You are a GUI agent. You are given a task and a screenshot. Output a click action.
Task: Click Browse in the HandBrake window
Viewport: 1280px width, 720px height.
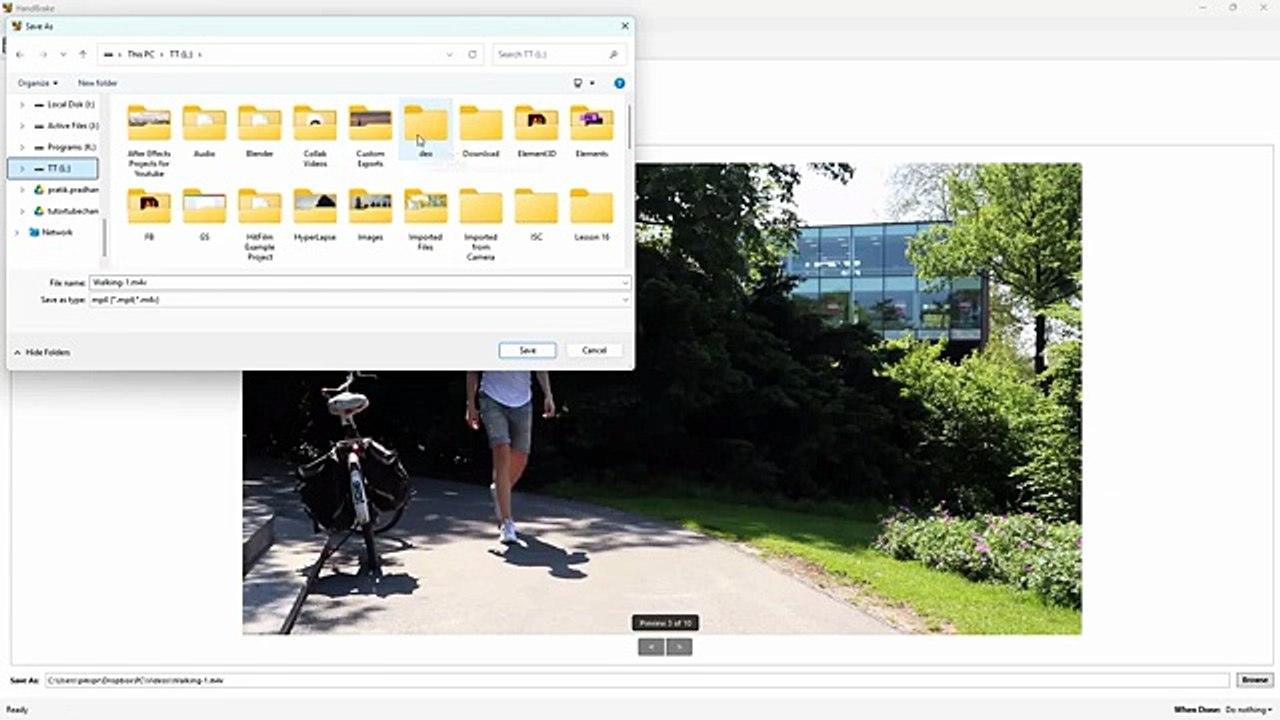(1254, 680)
